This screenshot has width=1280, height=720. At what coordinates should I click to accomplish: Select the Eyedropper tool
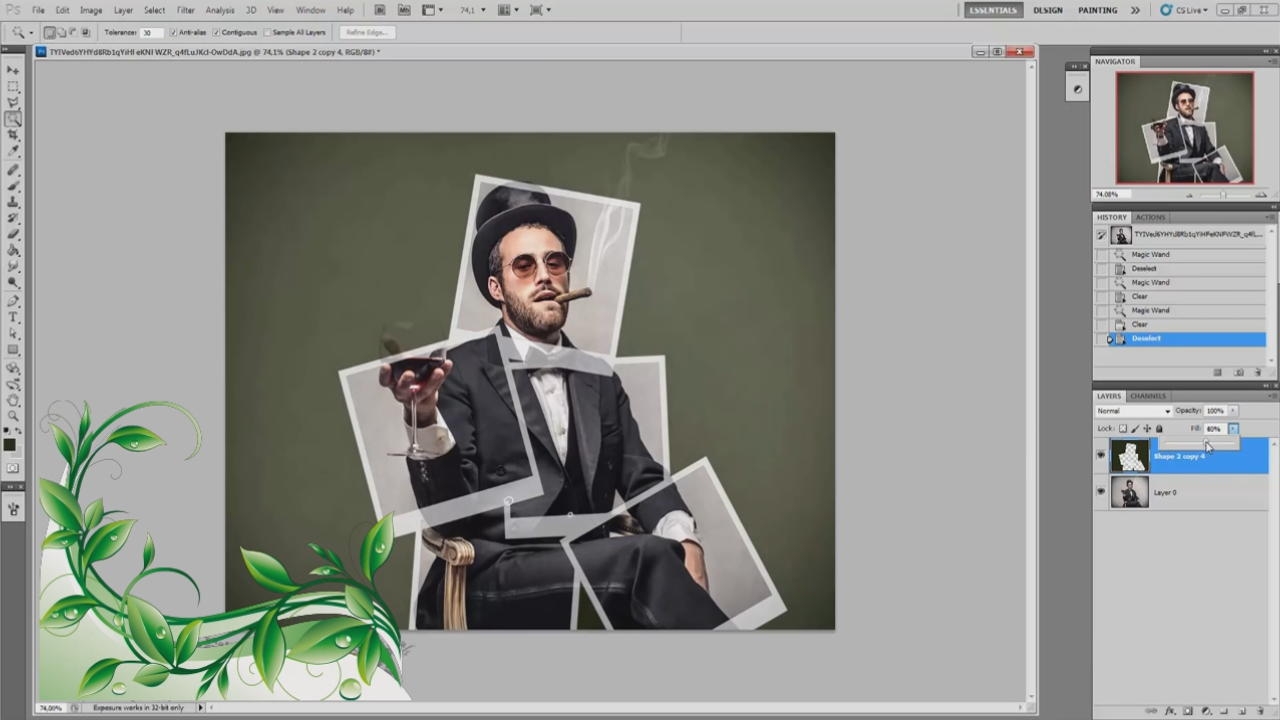[13, 151]
